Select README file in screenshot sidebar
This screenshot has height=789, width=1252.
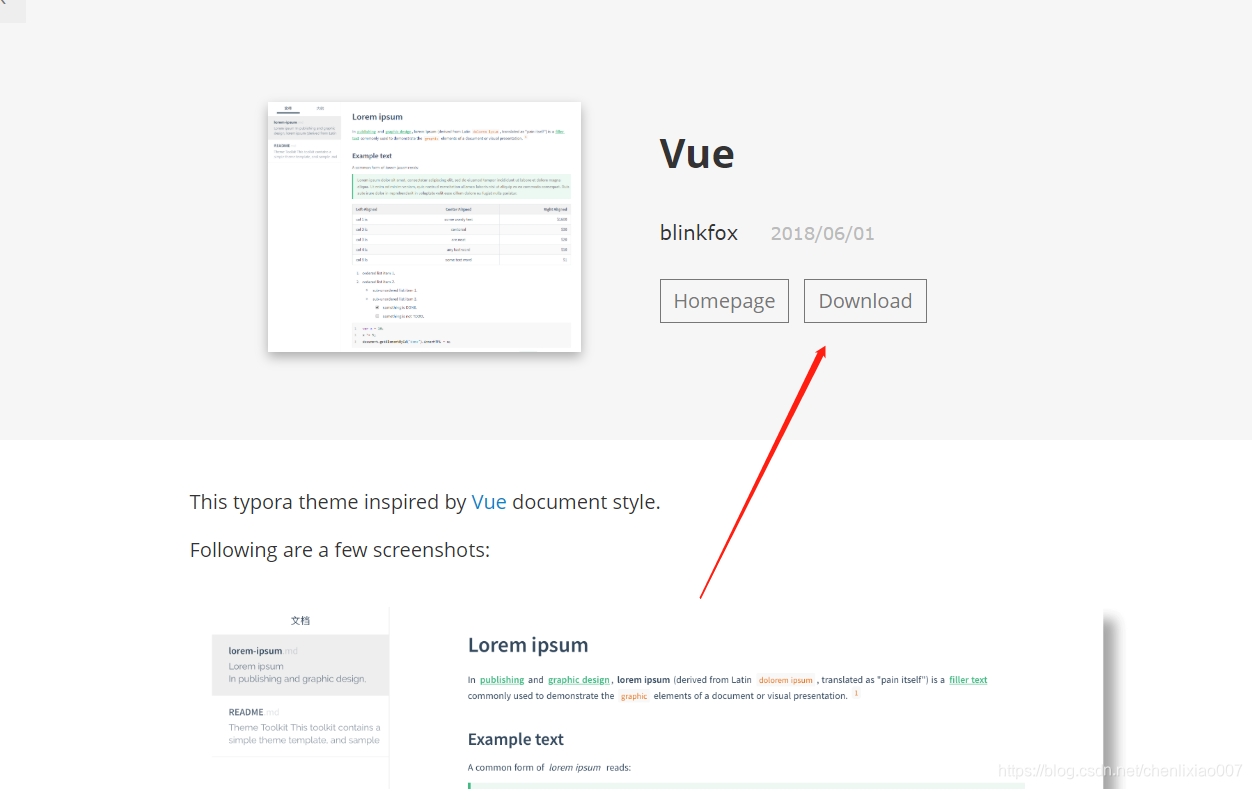(300, 727)
